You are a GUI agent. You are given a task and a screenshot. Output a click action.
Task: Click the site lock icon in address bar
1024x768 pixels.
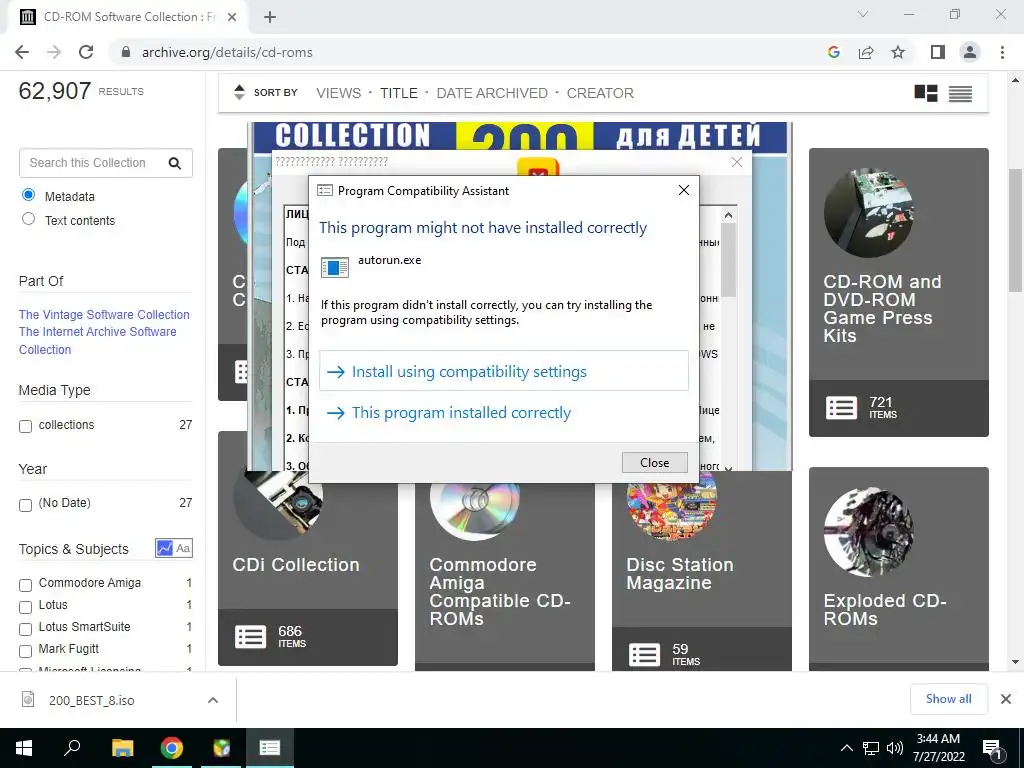[x=126, y=52]
